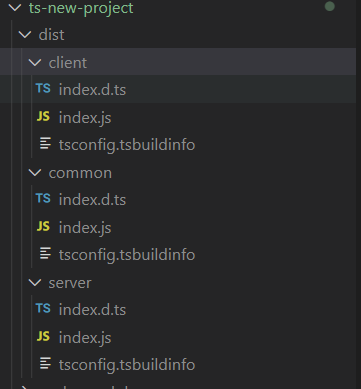Click file icon of client tsconfig.tsbuildinfo
The image size is (361, 389).
tap(45, 144)
